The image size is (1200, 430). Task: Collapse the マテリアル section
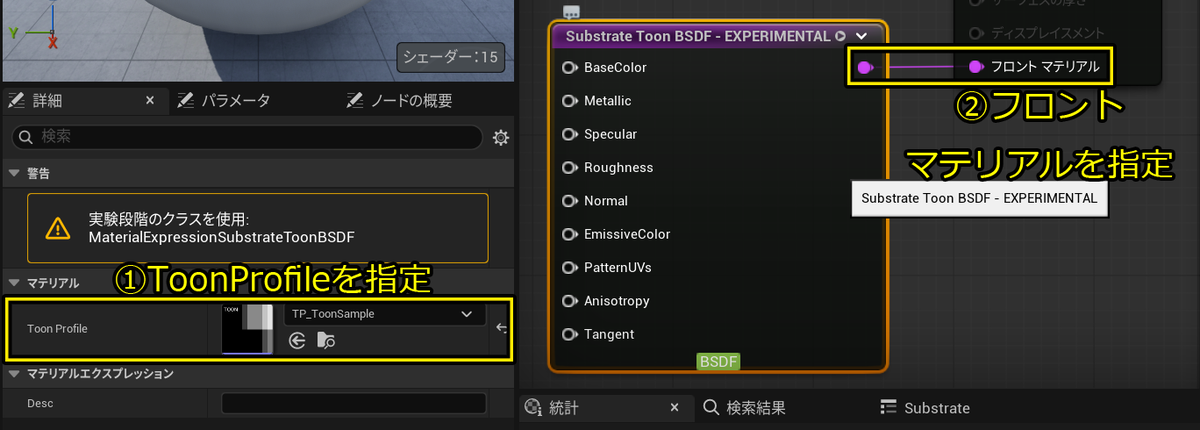(x=13, y=283)
